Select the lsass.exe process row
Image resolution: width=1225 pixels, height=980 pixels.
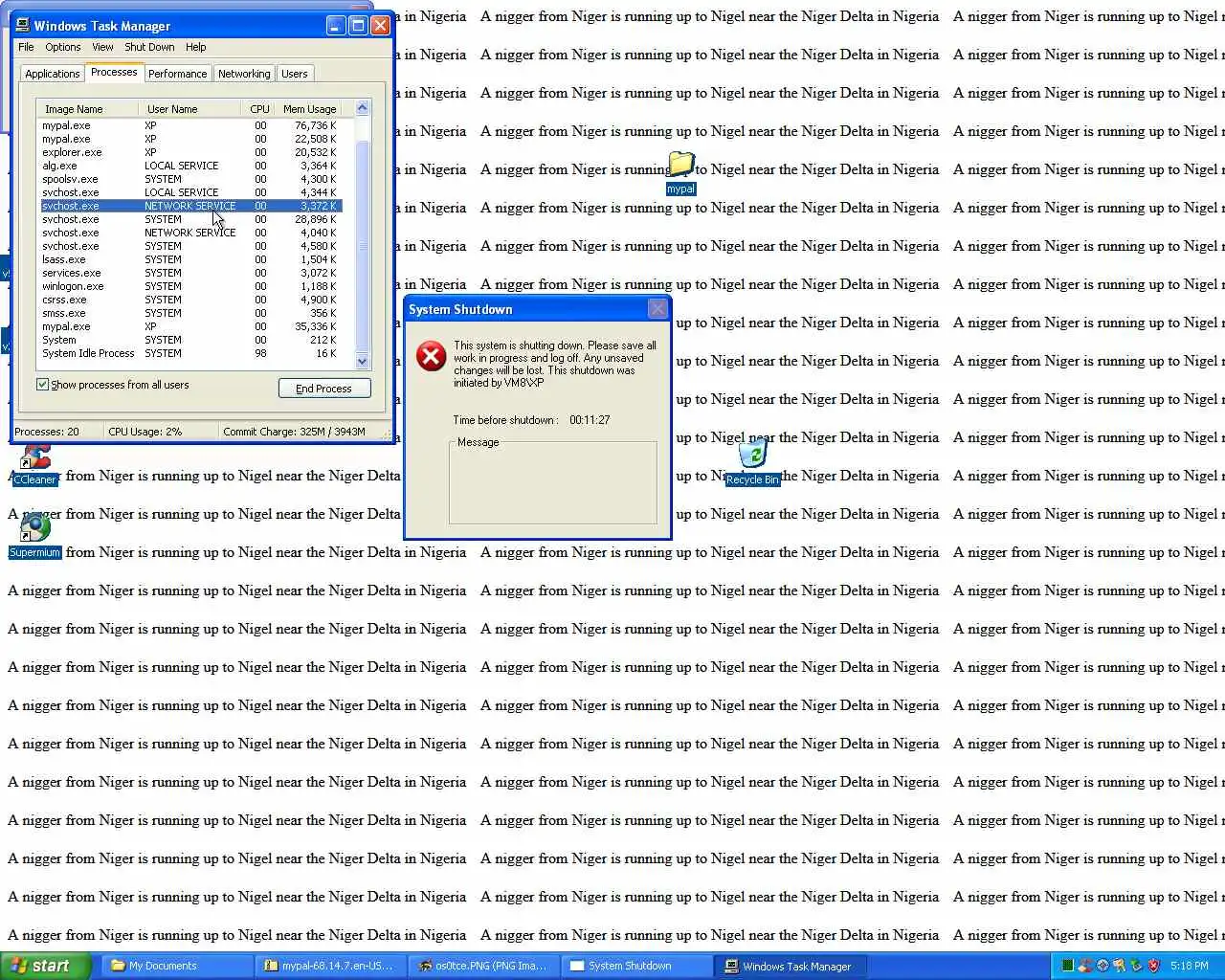coord(189,259)
